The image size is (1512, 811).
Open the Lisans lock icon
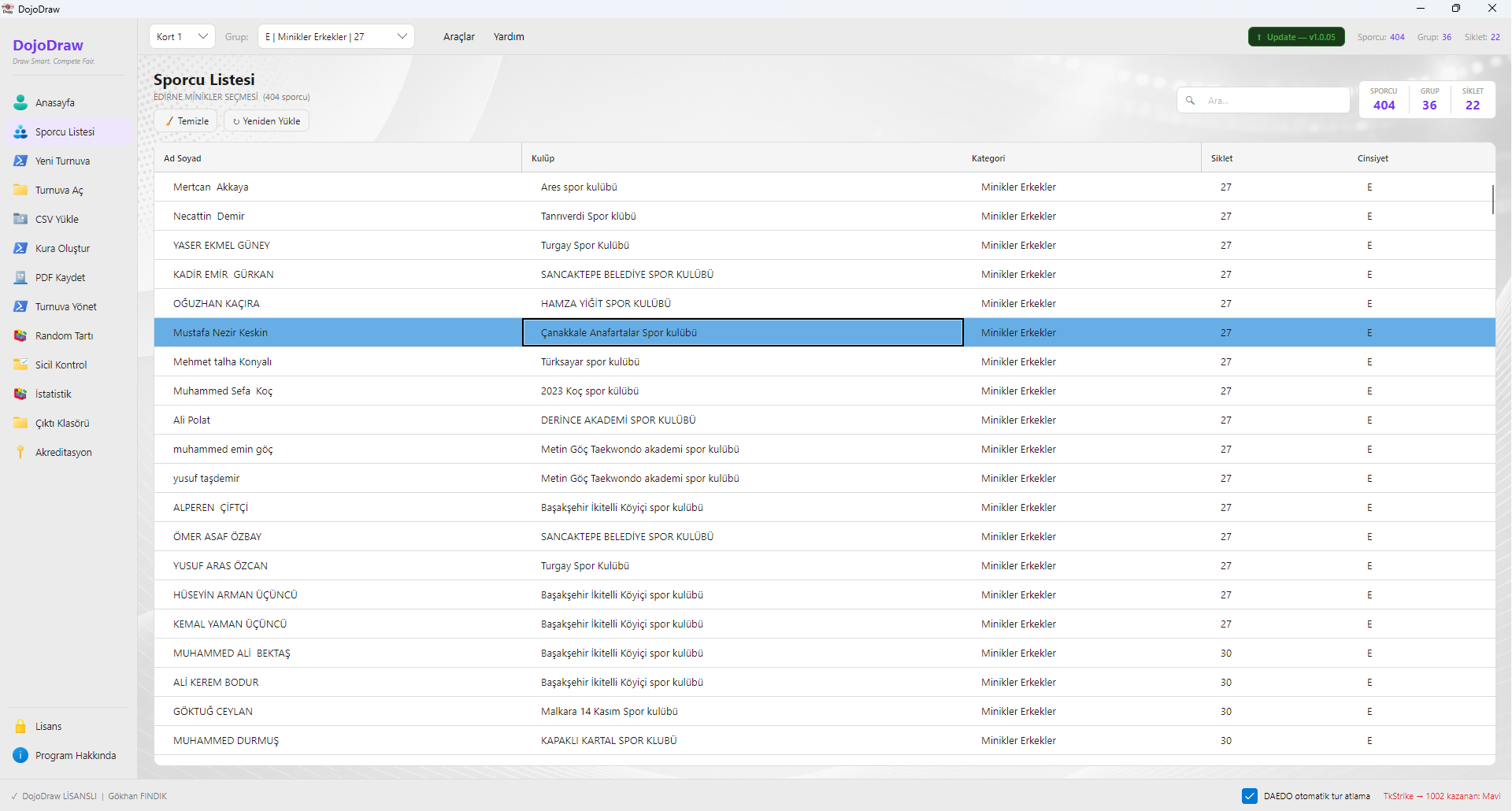(x=20, y=726)
